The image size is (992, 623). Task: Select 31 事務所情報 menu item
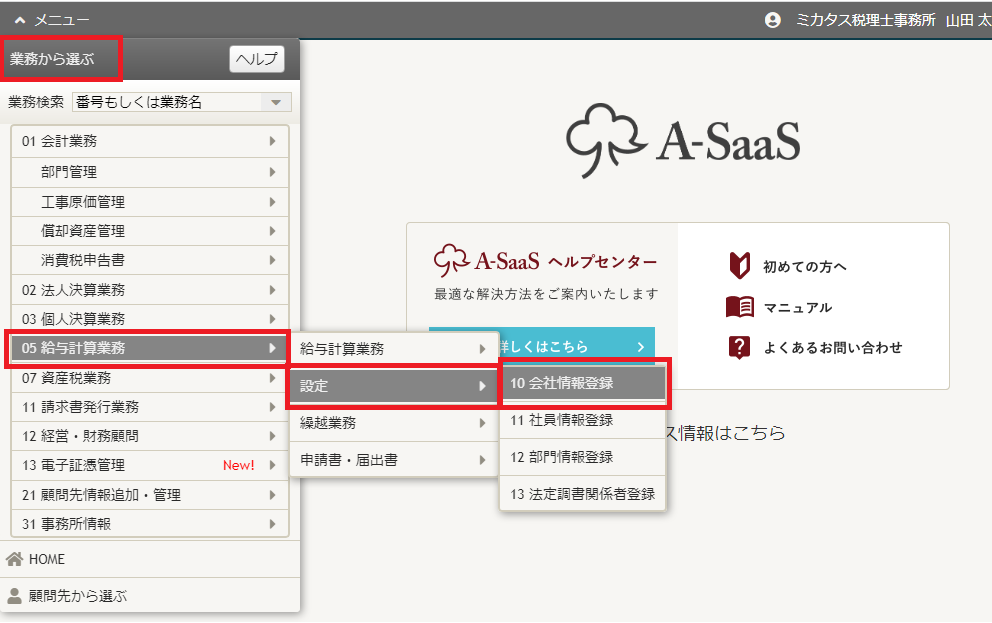pyautogui.click(x=150, y=524)
